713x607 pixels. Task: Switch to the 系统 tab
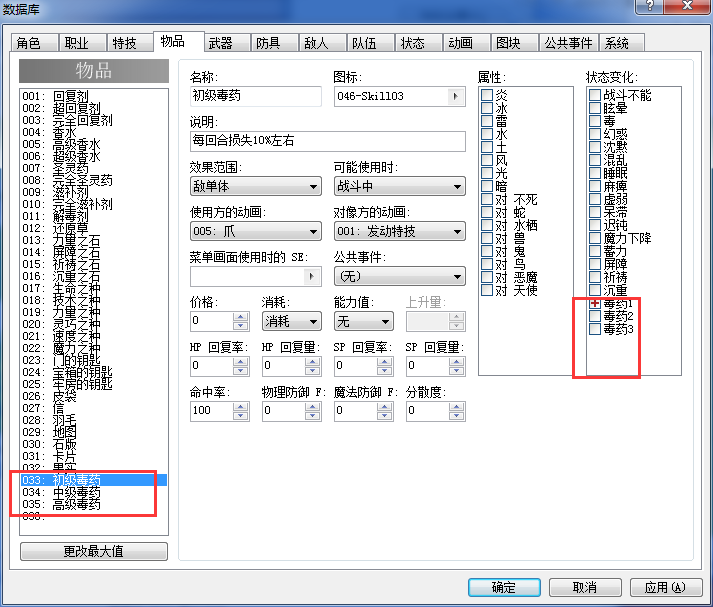(x=621, y=43)
